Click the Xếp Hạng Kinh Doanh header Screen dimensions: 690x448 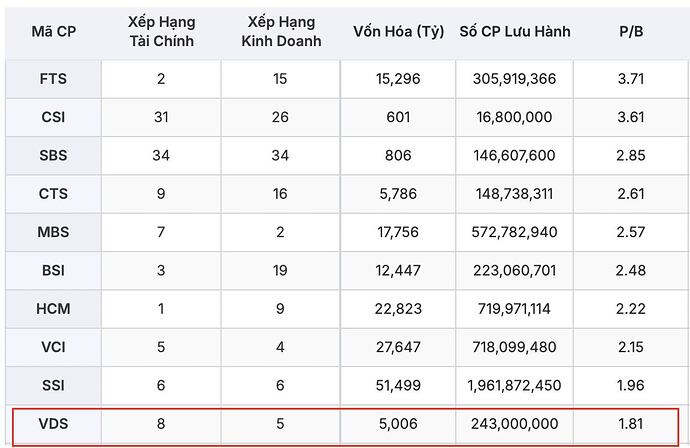[280, 31]
